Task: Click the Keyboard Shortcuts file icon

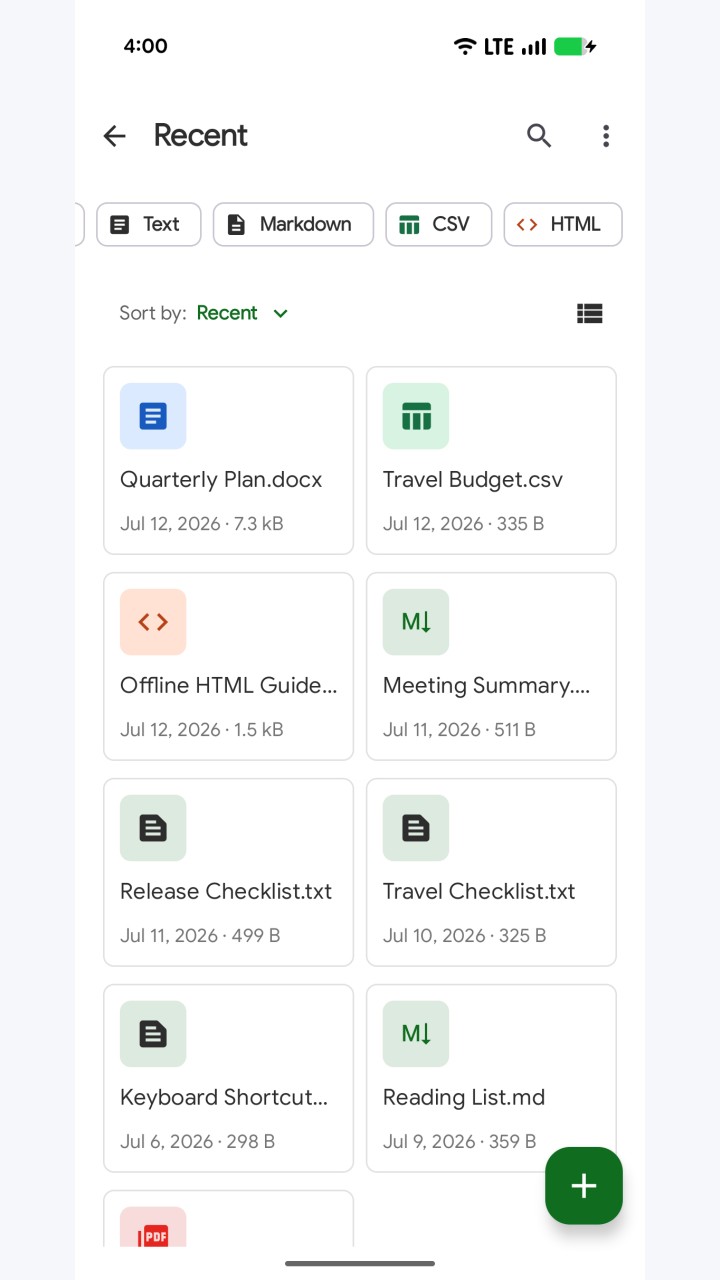Action: 153,1034
